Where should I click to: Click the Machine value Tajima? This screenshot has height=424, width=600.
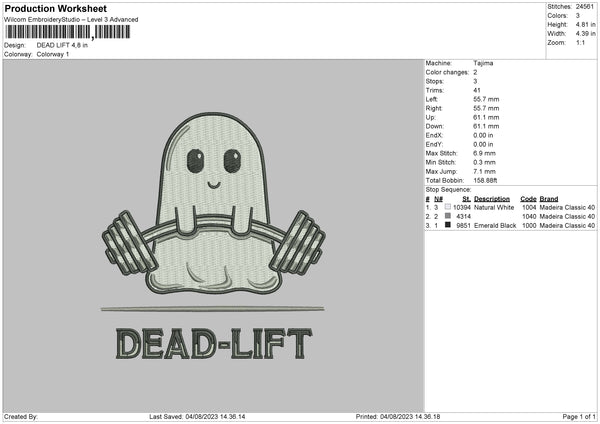click(x=483, y=63)
